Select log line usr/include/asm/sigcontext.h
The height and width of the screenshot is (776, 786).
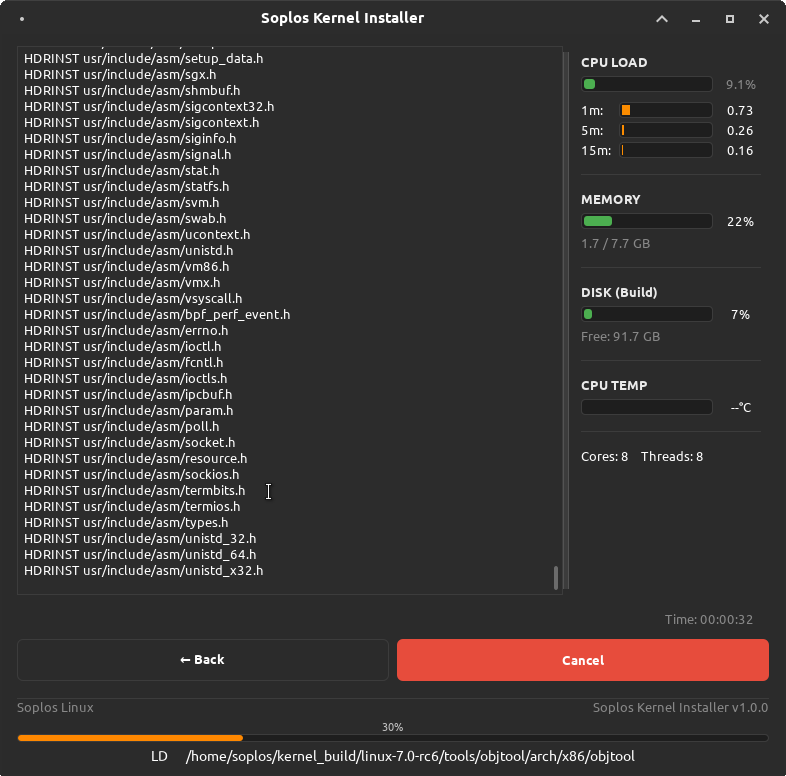141,123
